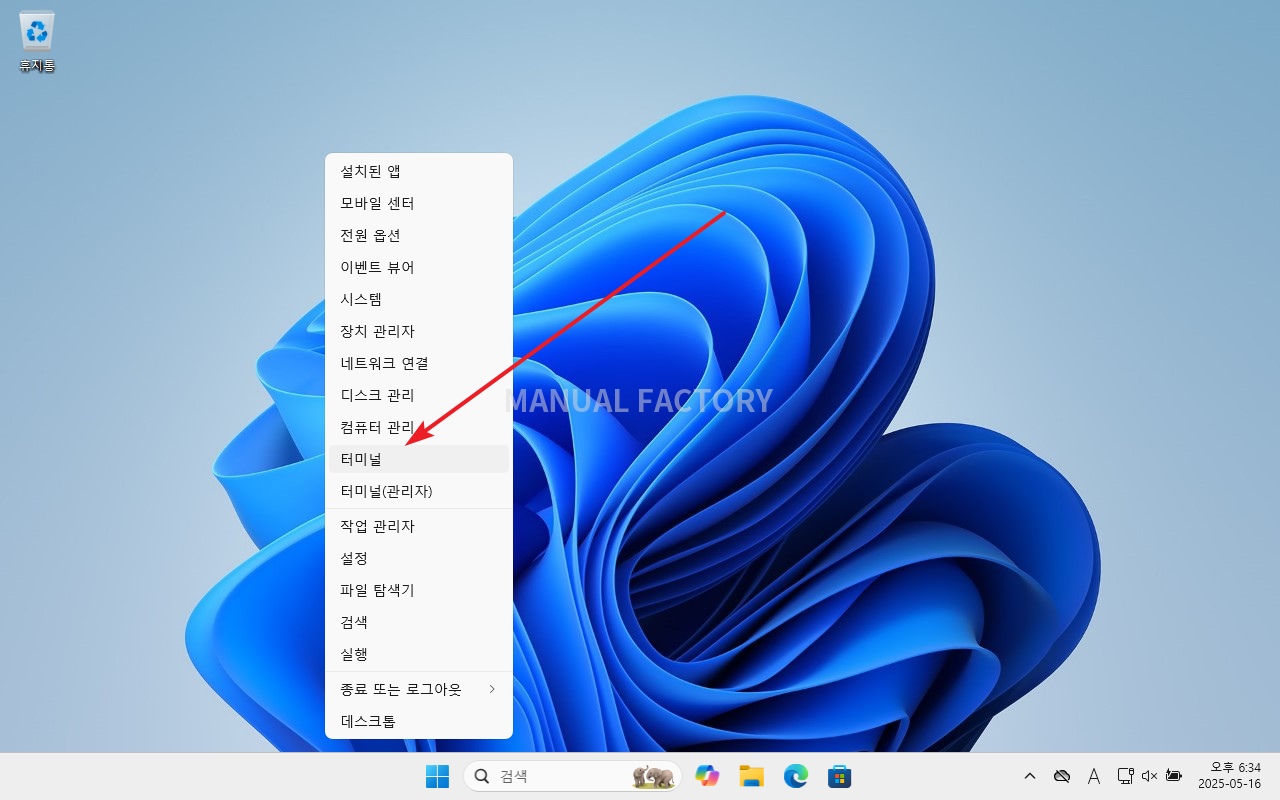Click the Windows Start button
The width and height of the screenshot is (1280, 800).
[437, 776]
